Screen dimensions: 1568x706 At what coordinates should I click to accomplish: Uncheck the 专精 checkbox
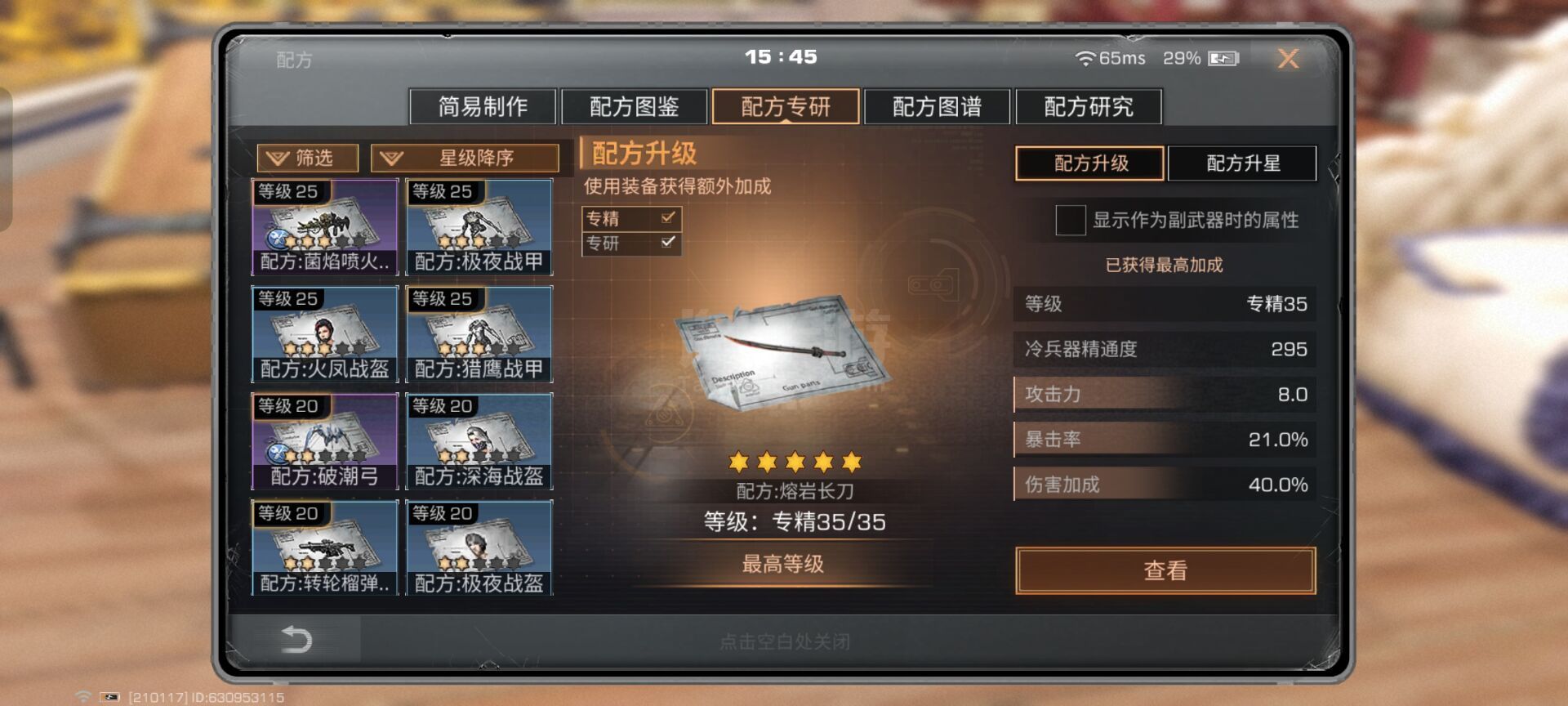668,217
